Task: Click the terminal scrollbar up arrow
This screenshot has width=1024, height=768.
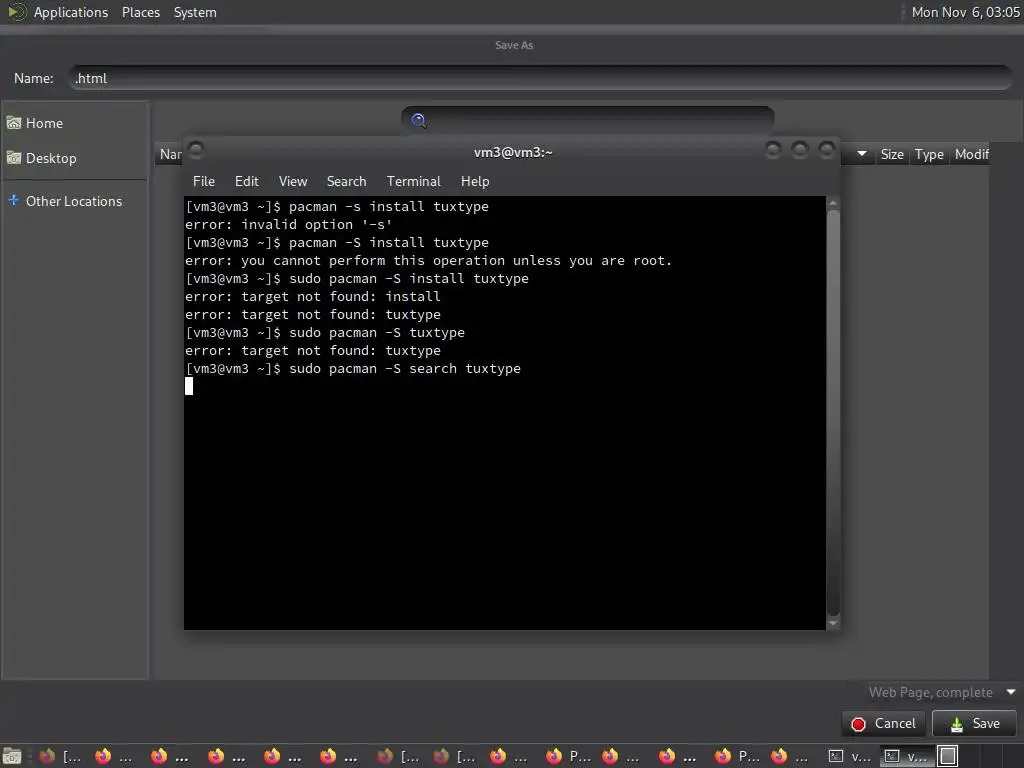Action: (833, 203)
